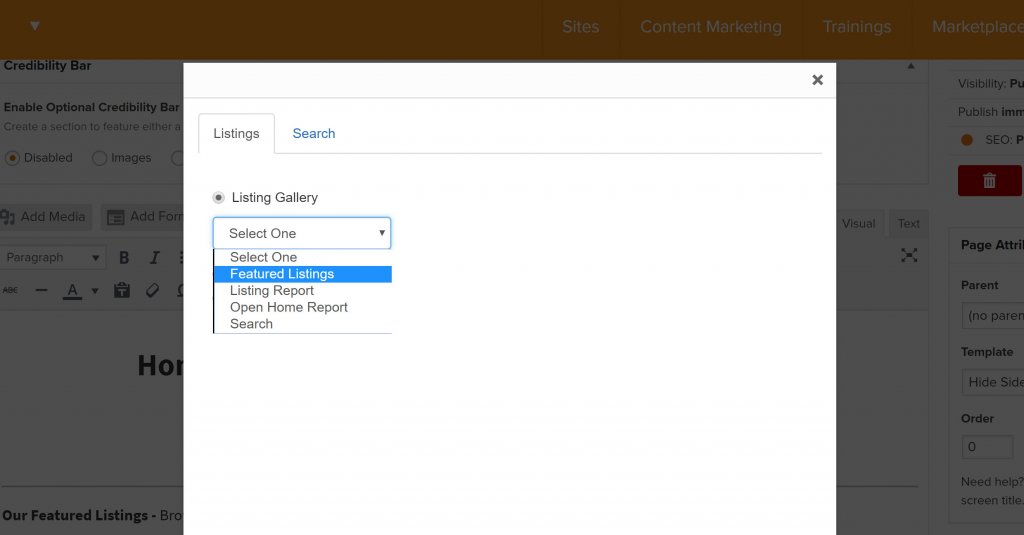The image size is (1024, 535).
Task: Click the Add Media button
Action: (x=45, y=217)
